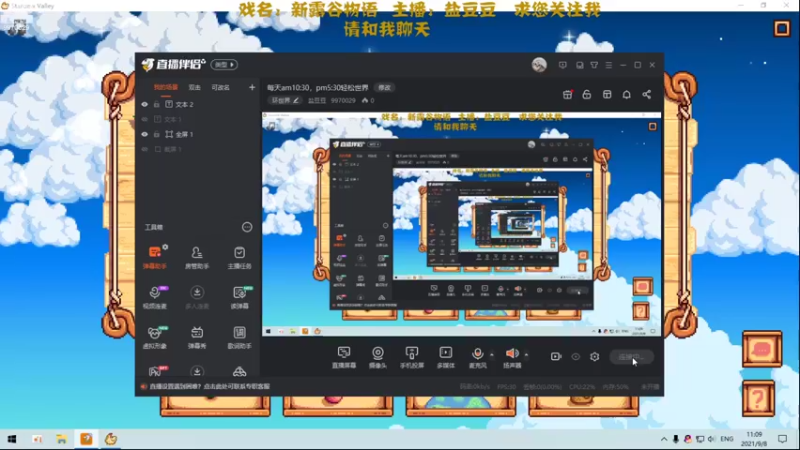800x450 pixels.
Task: Select the 文本 2 source row
Action: [x=197, y=104]
